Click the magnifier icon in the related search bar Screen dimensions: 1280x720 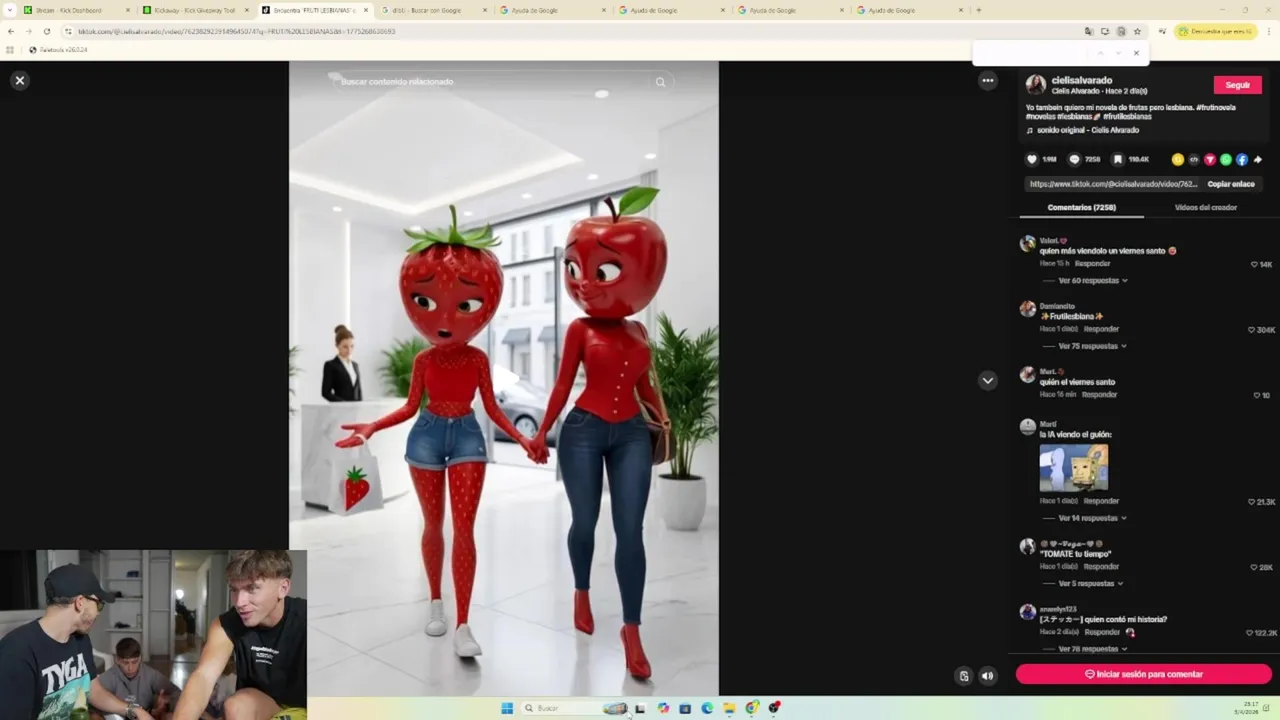tap(660, 82)
